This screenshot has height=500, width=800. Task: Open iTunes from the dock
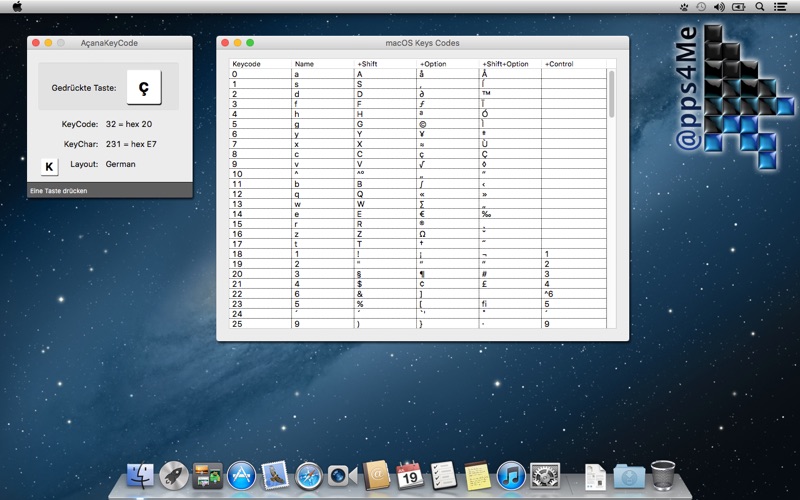pos(511,476)
